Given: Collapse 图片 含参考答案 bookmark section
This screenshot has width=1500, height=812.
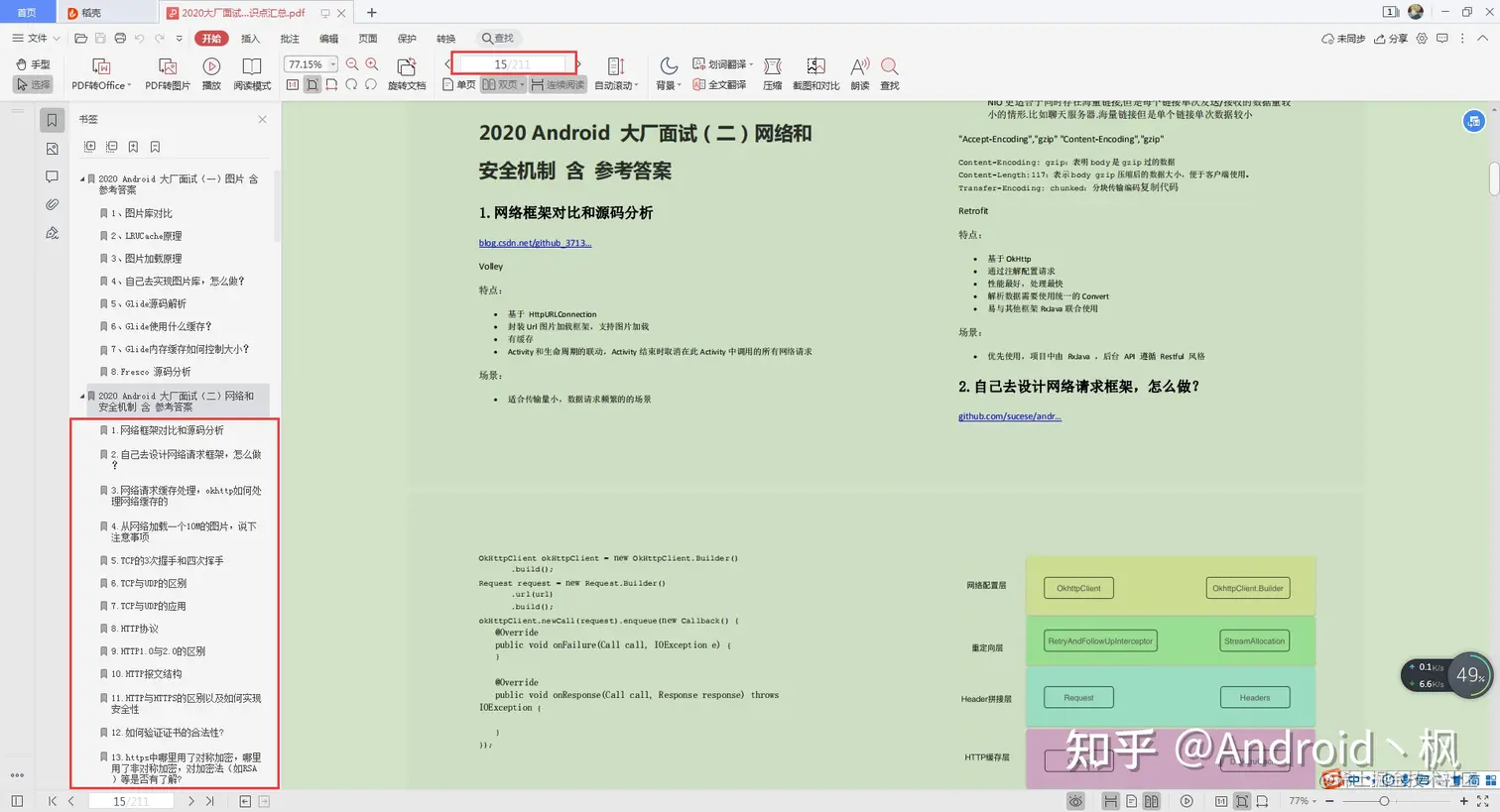Looking at the screenshot, I should (82, 179).
